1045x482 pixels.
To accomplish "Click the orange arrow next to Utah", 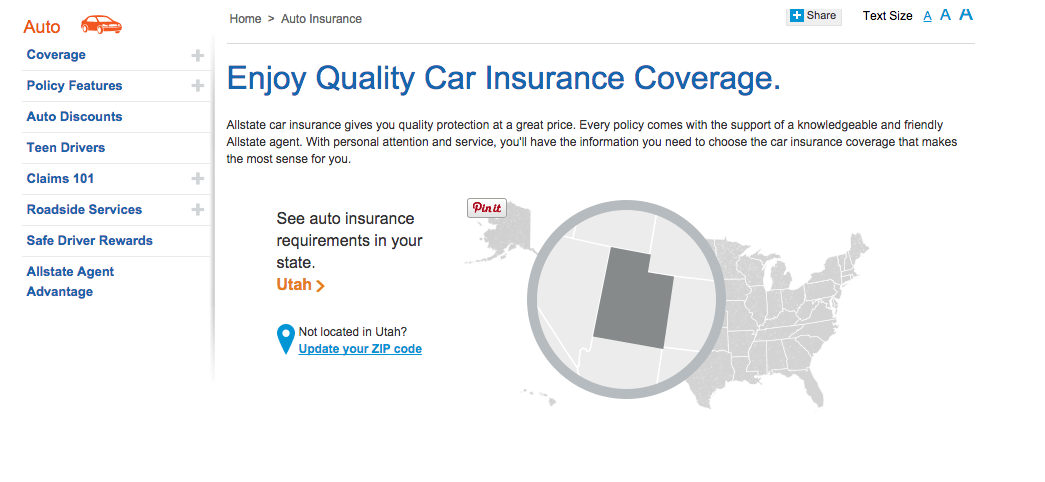I will tap(321, 285).
